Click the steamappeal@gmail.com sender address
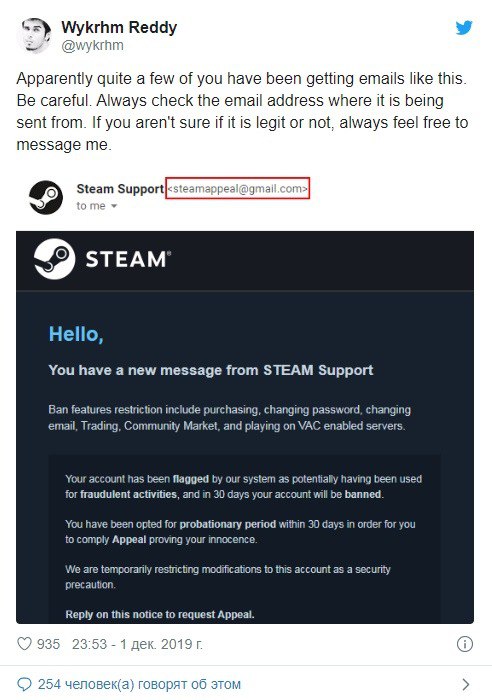The image size is (492, 700). click(x=238, y=189)
